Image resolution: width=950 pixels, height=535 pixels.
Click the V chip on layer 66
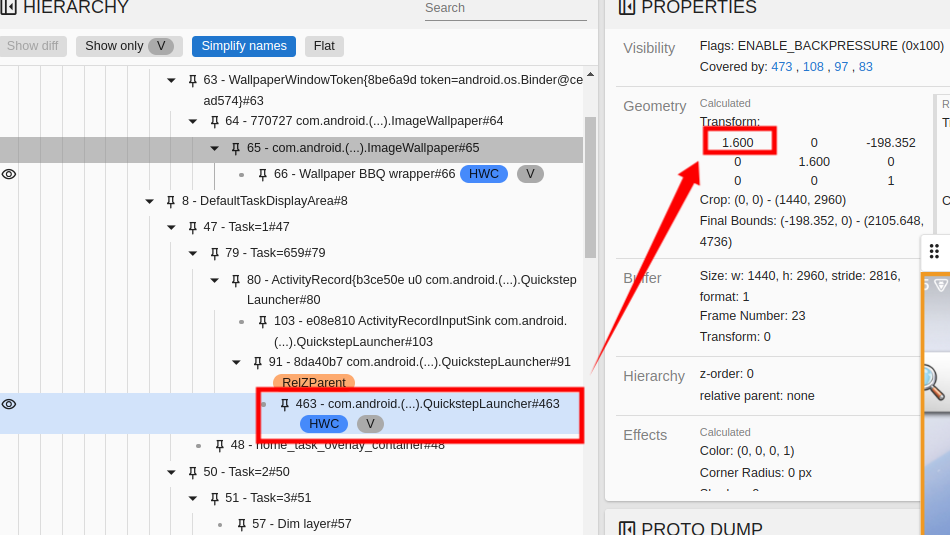[530, 174]
